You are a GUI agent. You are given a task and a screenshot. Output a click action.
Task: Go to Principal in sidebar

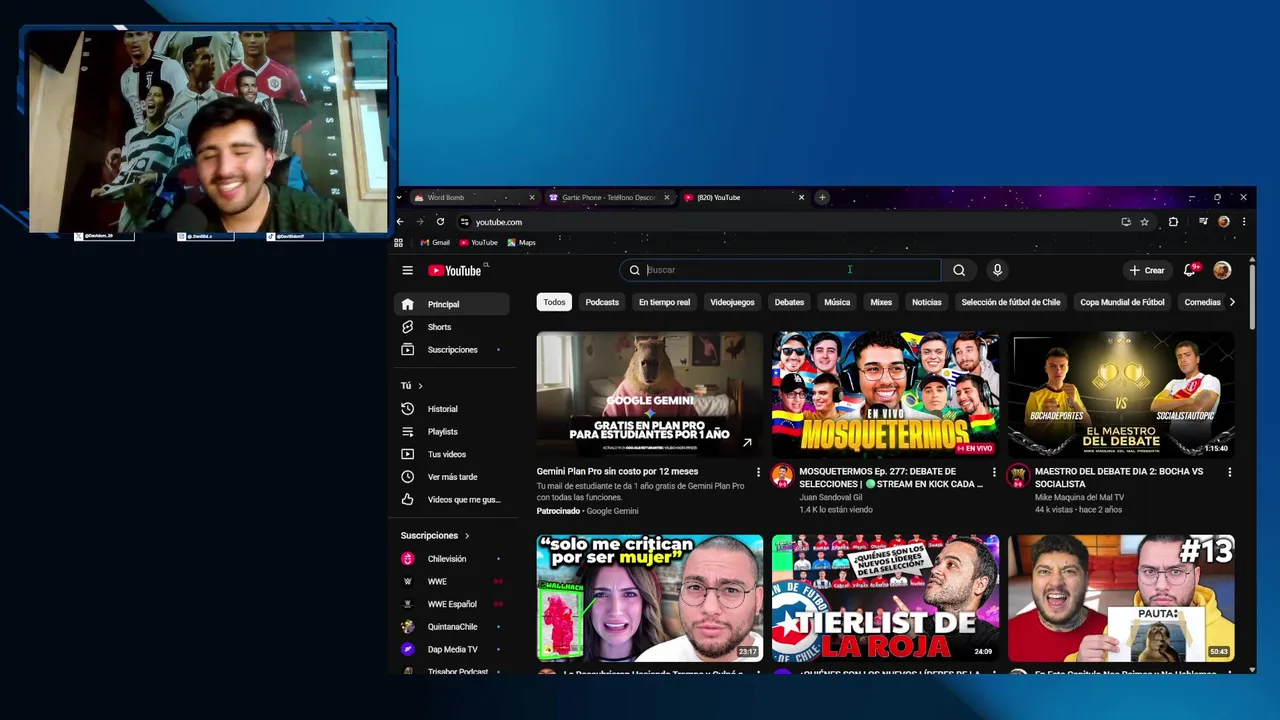452,304
